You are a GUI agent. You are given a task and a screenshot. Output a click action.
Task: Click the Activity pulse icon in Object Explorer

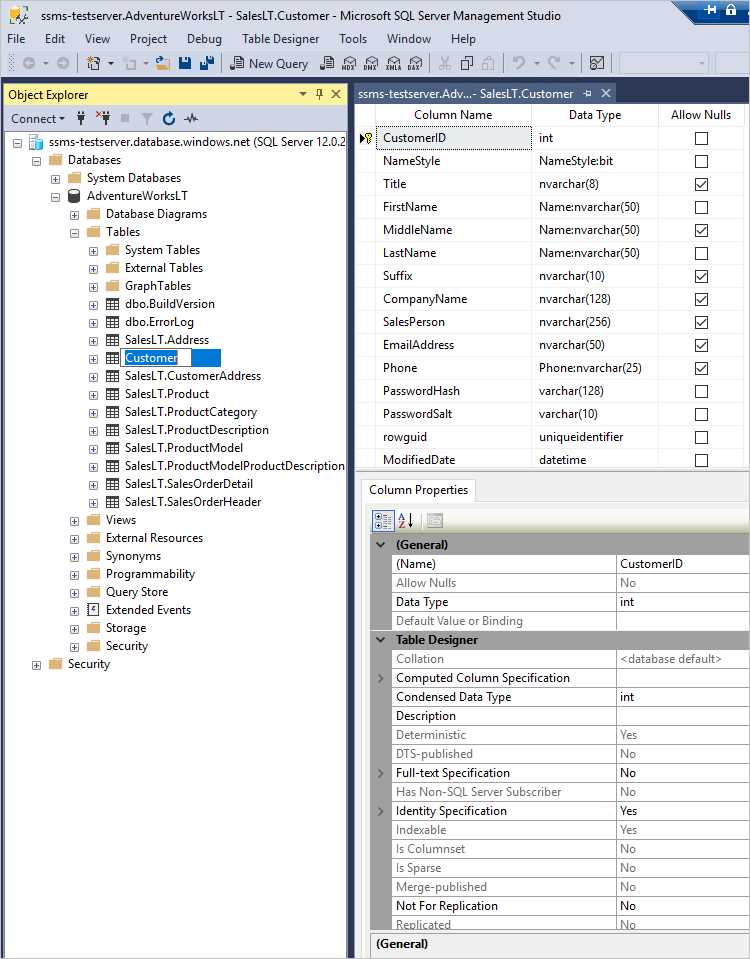[x=191, y=119]
